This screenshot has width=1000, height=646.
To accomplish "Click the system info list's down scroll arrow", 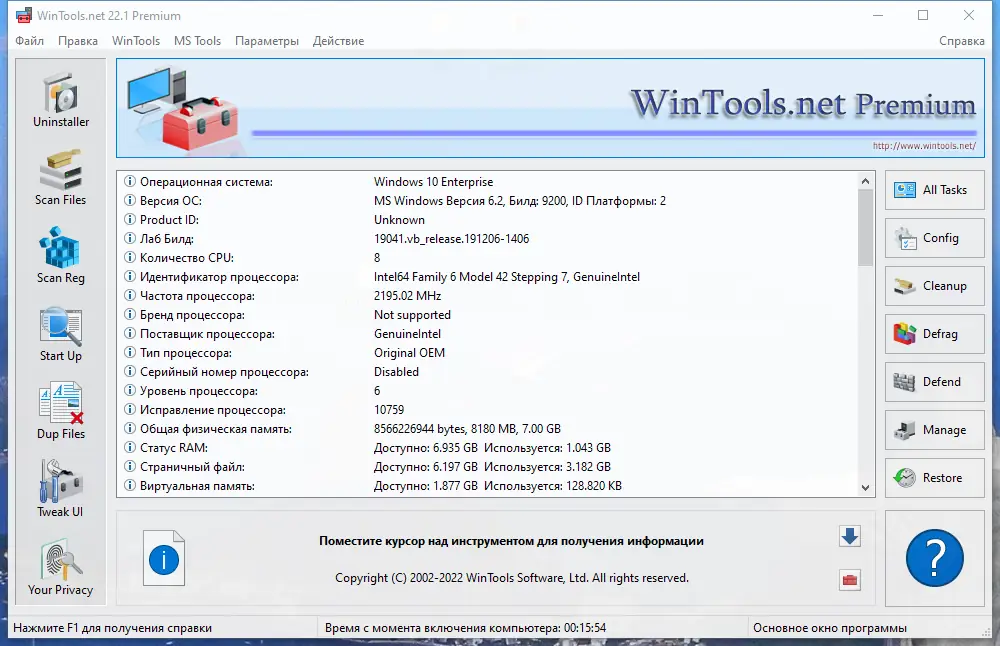I will click(x=865, y=488).
